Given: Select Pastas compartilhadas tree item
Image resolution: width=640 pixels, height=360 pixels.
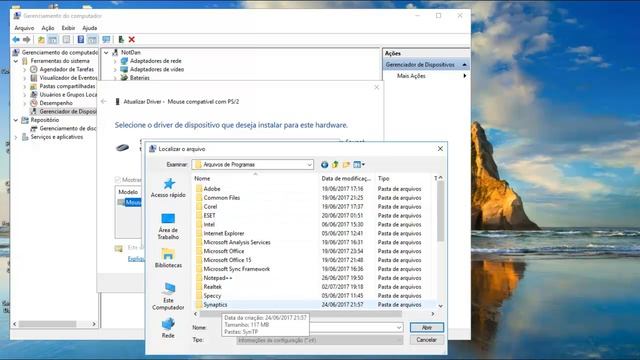Looking at the screenshot, I should click(67, 86).
